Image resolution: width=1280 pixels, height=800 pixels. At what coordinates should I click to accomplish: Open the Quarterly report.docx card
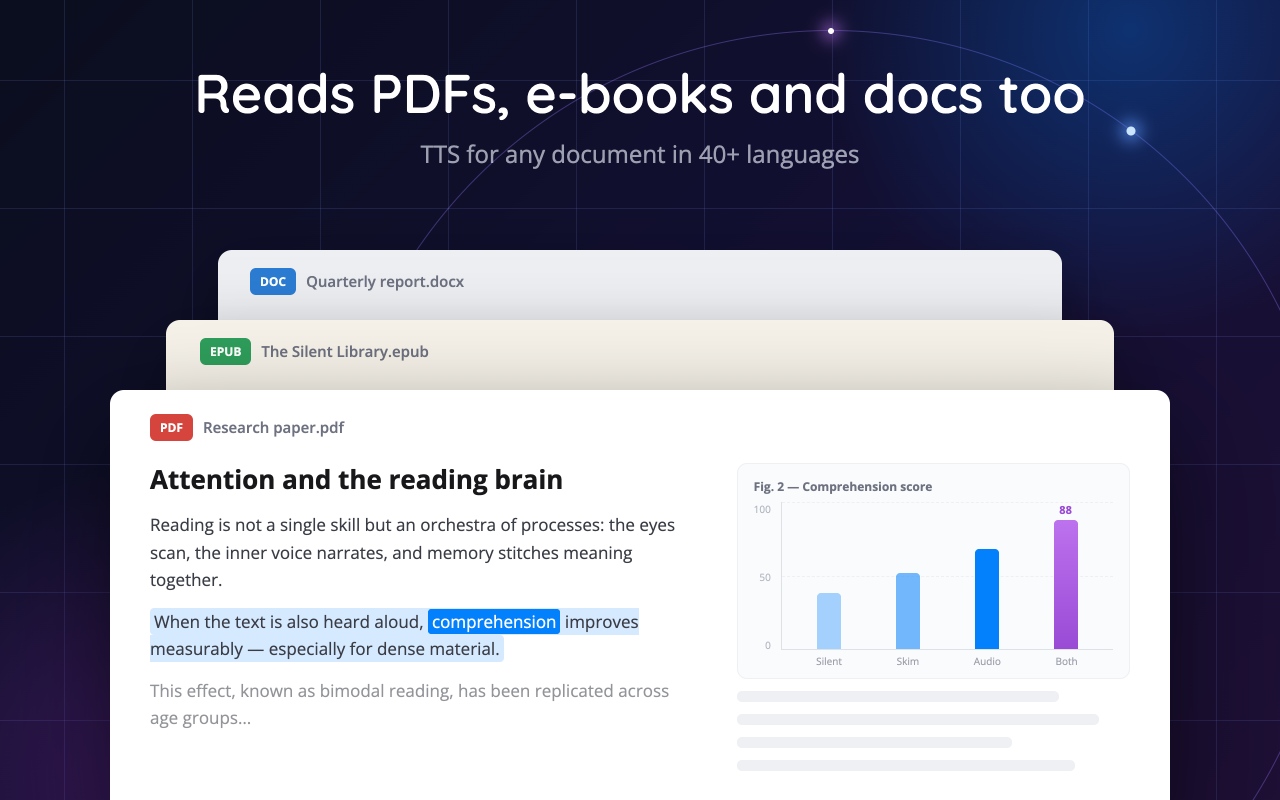640,285
